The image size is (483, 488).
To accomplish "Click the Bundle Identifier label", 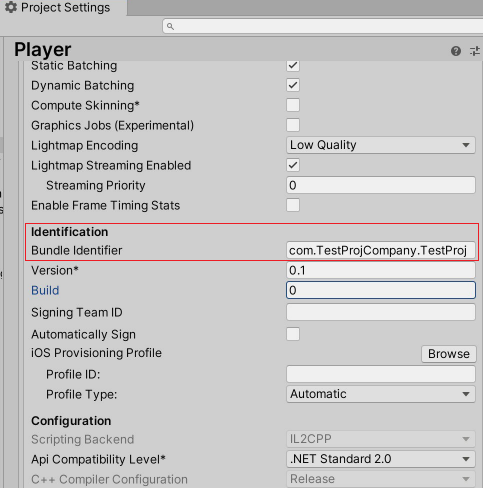I will pos(76,250).
